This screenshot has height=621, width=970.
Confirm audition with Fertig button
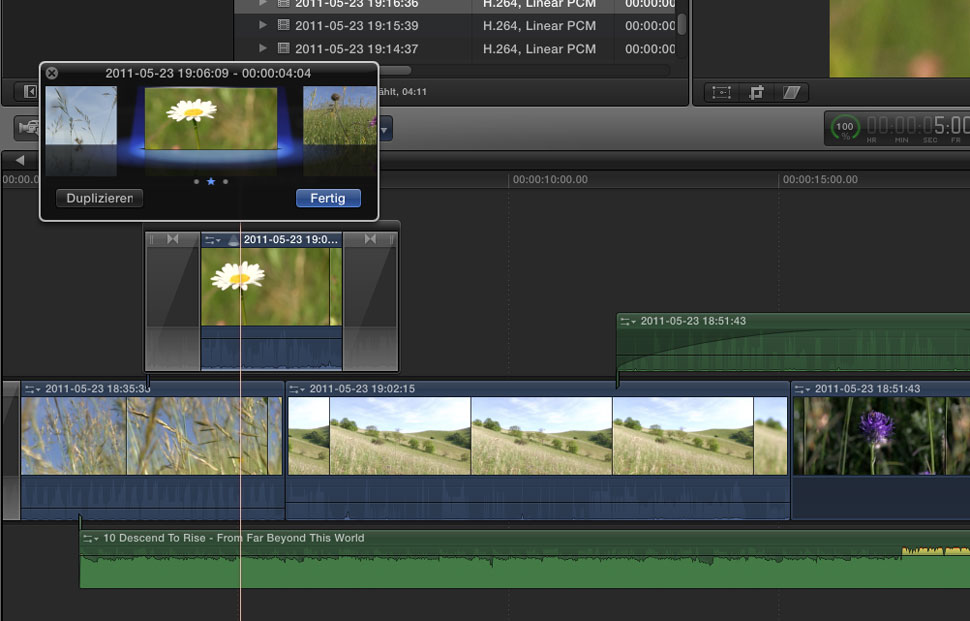pyautogui.click(x=328, y=198)
